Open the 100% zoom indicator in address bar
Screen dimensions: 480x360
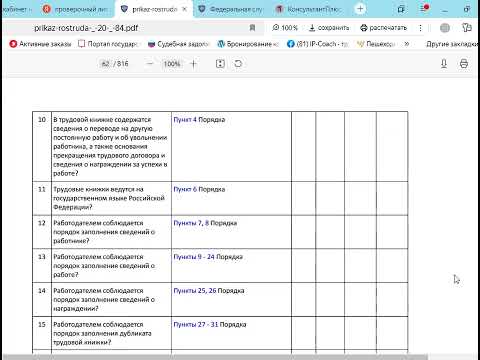tap(285, 28)
